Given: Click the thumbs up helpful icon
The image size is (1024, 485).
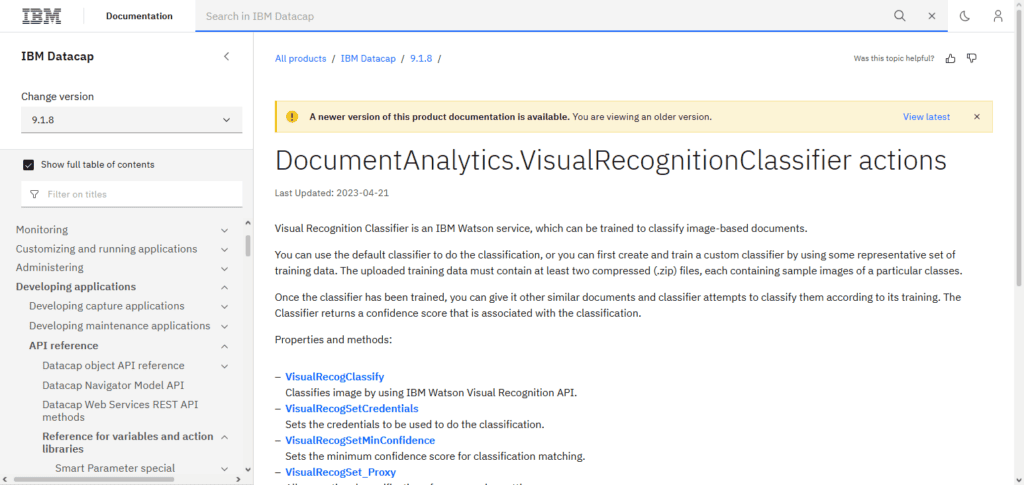Looking at the screenshot, I should point(950,59).
